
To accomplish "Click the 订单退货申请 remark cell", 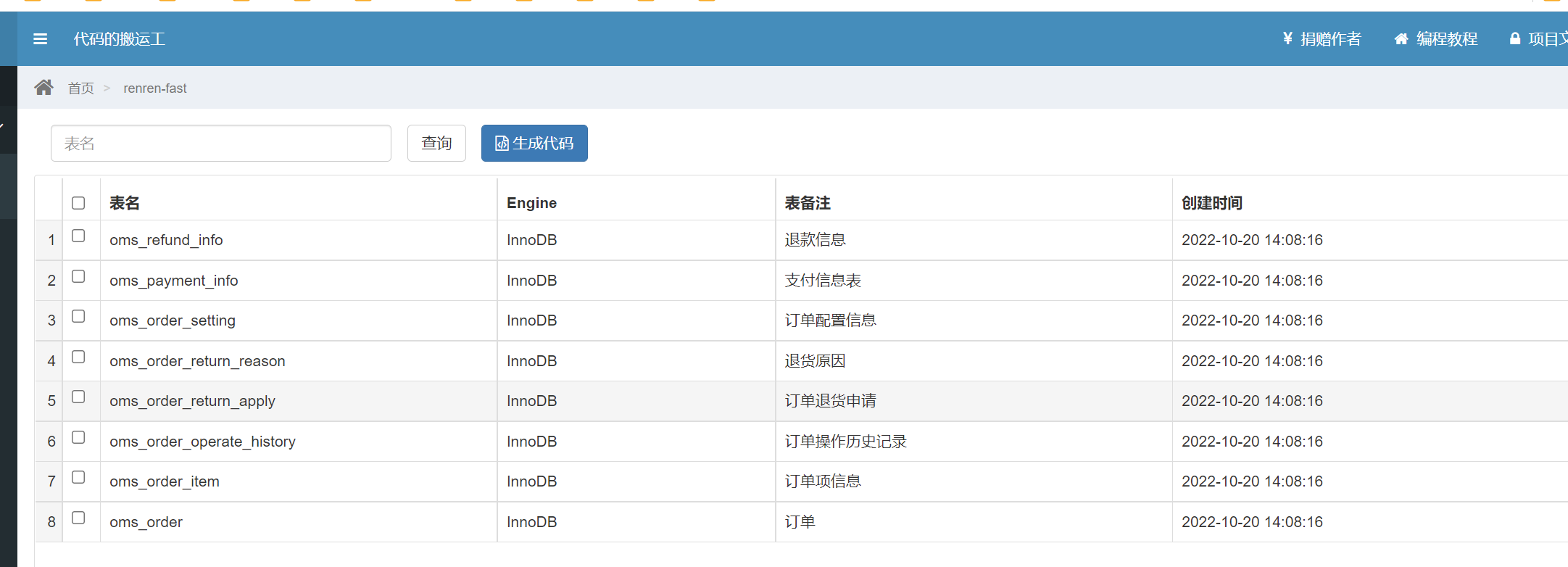I will click(974, 401).
